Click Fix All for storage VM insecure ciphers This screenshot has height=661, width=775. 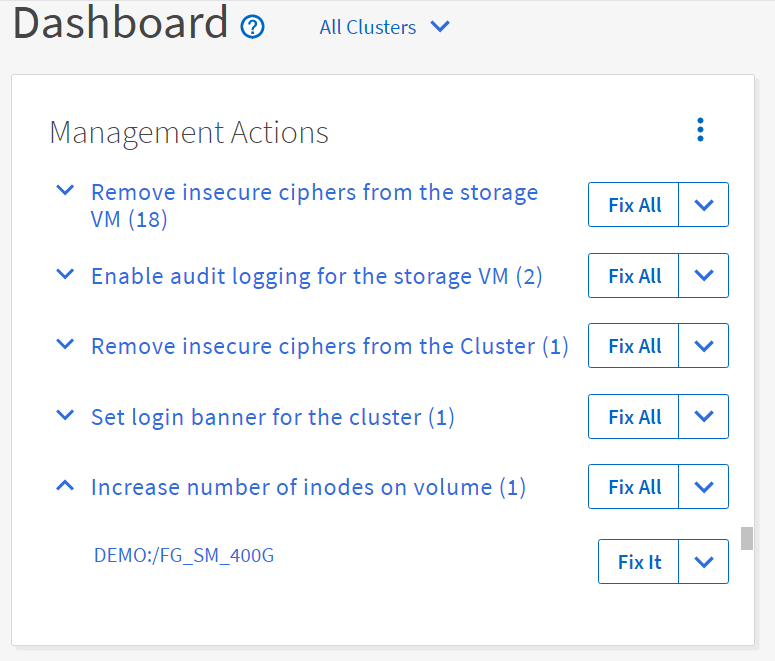(634, 205)
